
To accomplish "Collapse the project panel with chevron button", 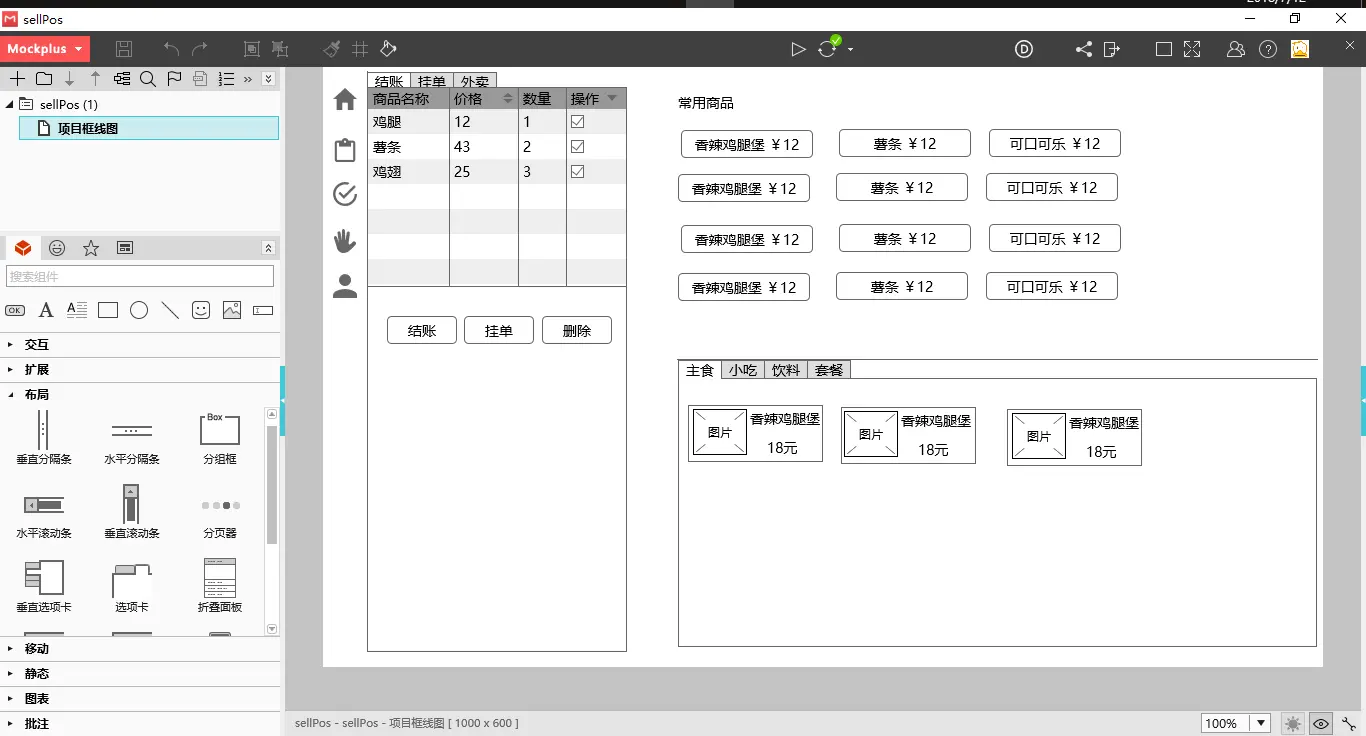I will coord(268,79).
